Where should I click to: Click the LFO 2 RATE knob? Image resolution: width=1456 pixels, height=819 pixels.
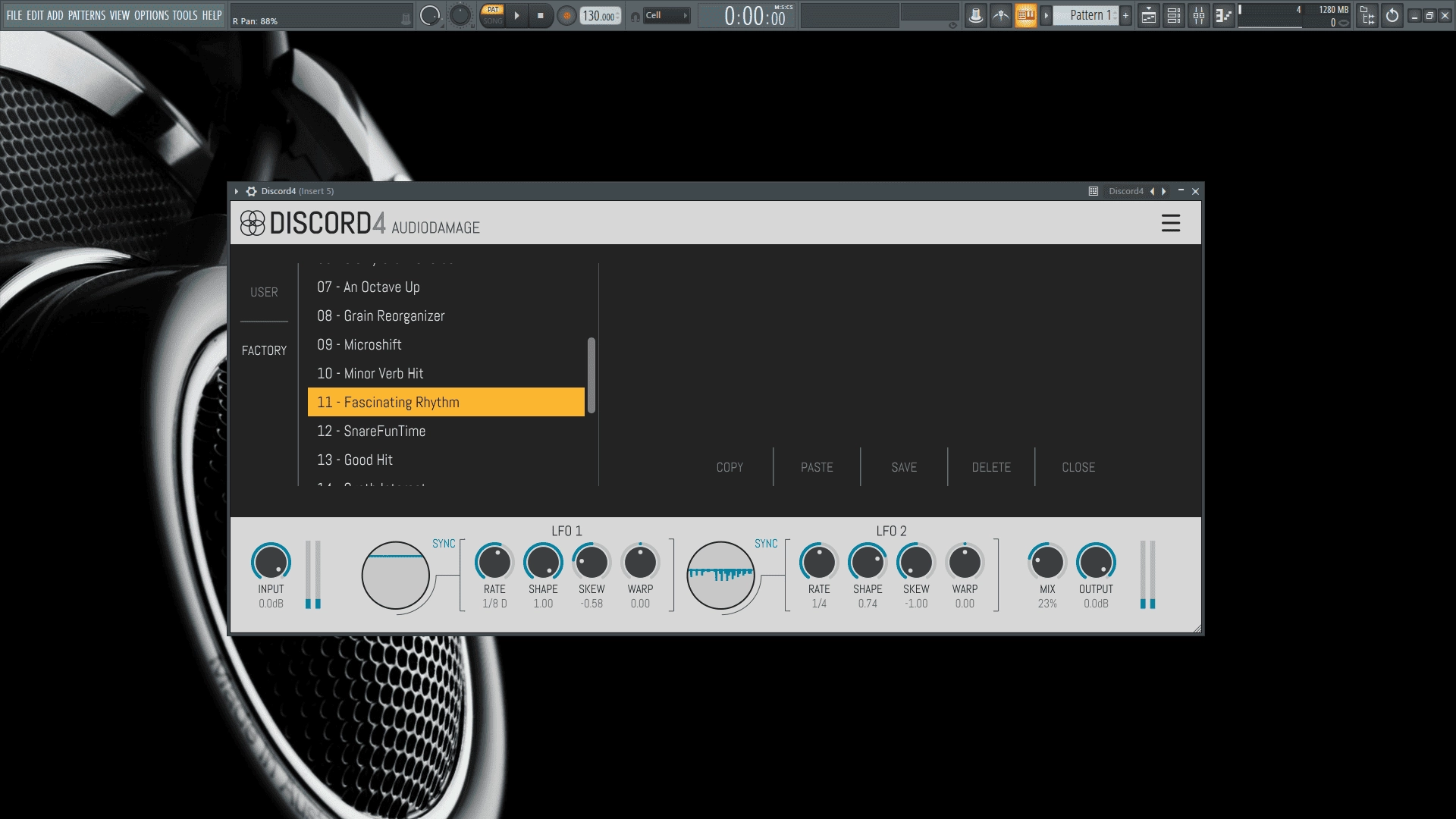click(x=819, y=562)
